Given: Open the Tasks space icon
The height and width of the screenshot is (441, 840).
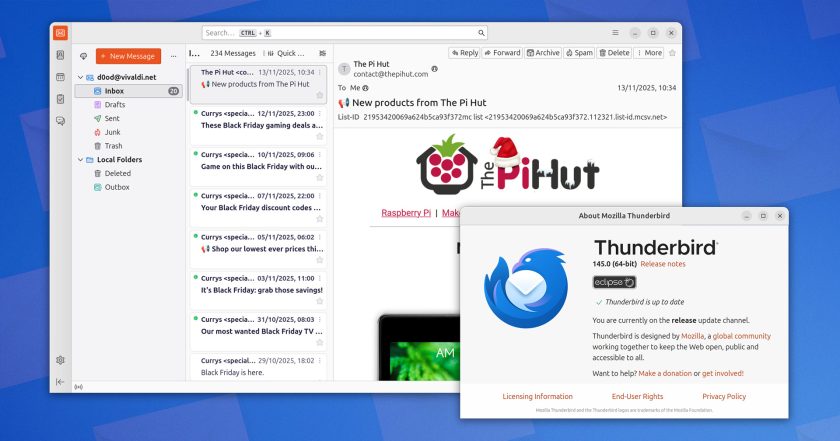Looking at the screenshot, I should [x=61, y=99].
